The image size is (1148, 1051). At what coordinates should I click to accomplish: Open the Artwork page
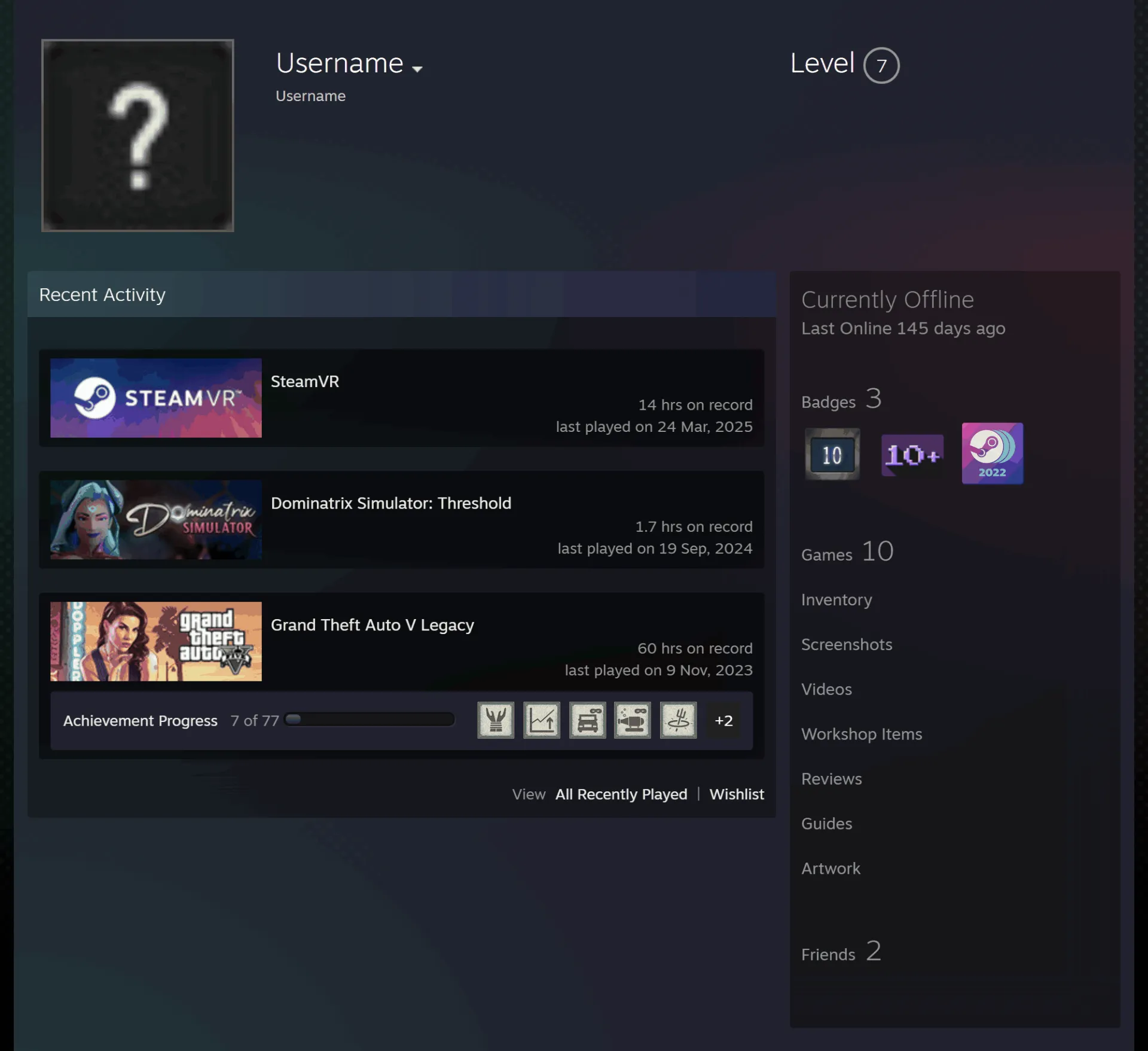(x=831, y=869)
